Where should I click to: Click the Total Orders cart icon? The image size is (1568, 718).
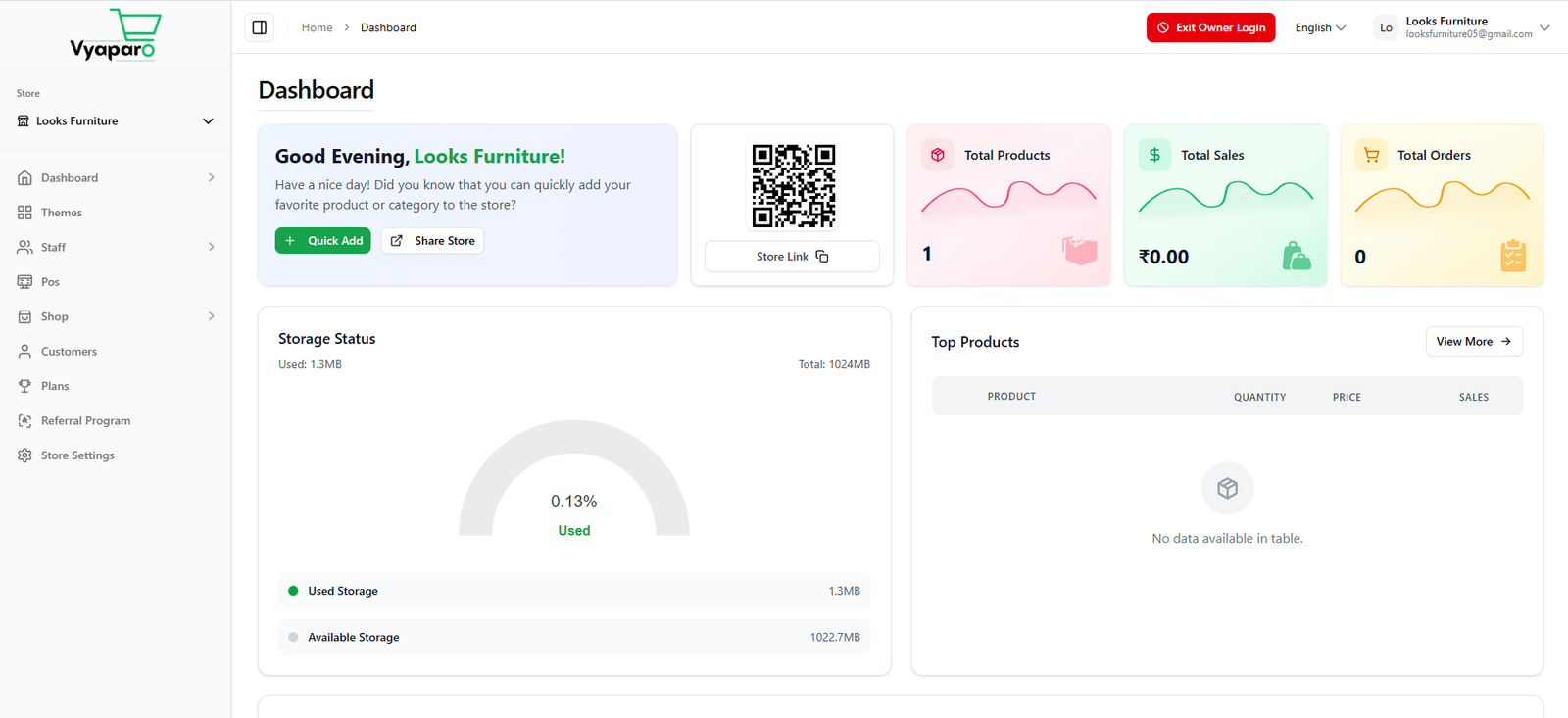1371,155
